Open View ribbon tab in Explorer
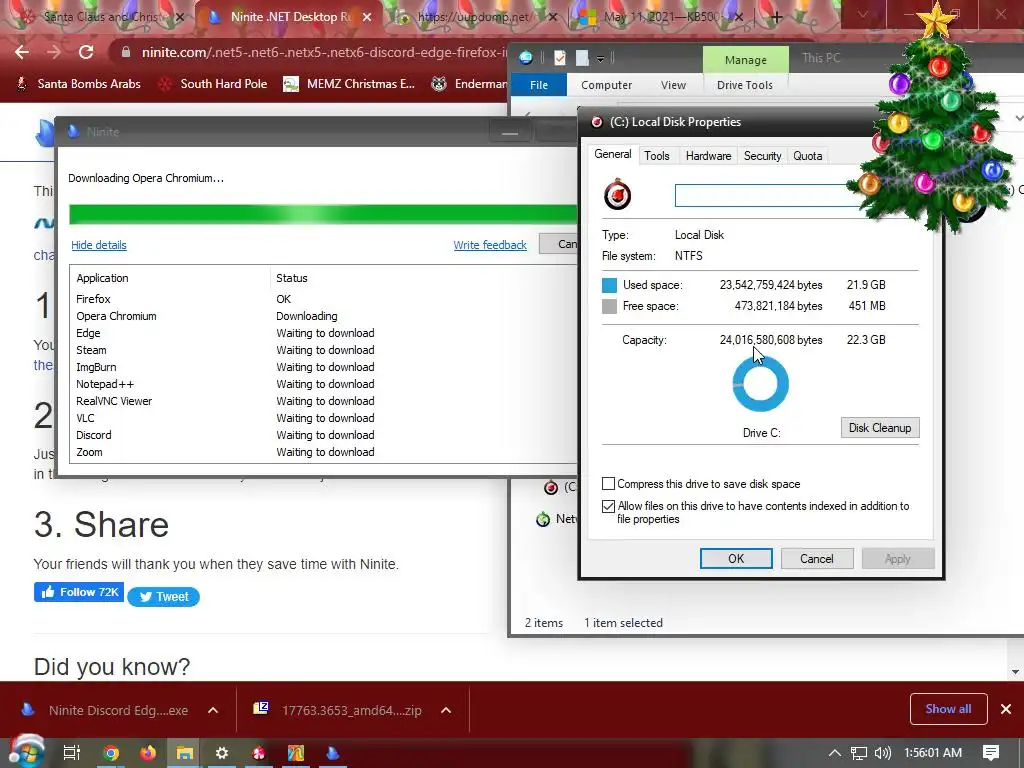Viewport: 1024px width, 768px height. pos(673,85)
